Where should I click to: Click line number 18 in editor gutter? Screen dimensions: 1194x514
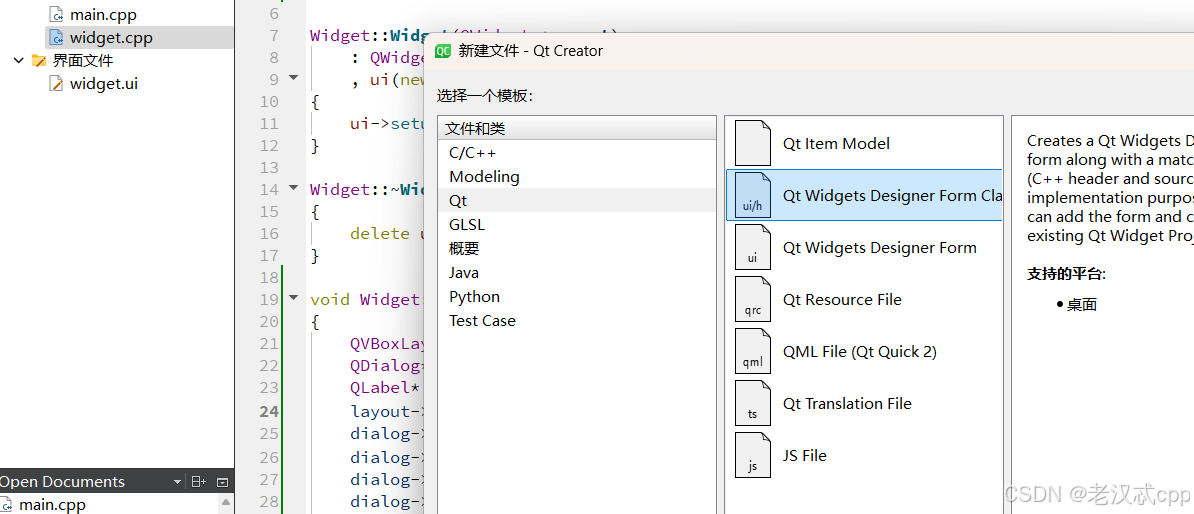(x=269, y=277)
